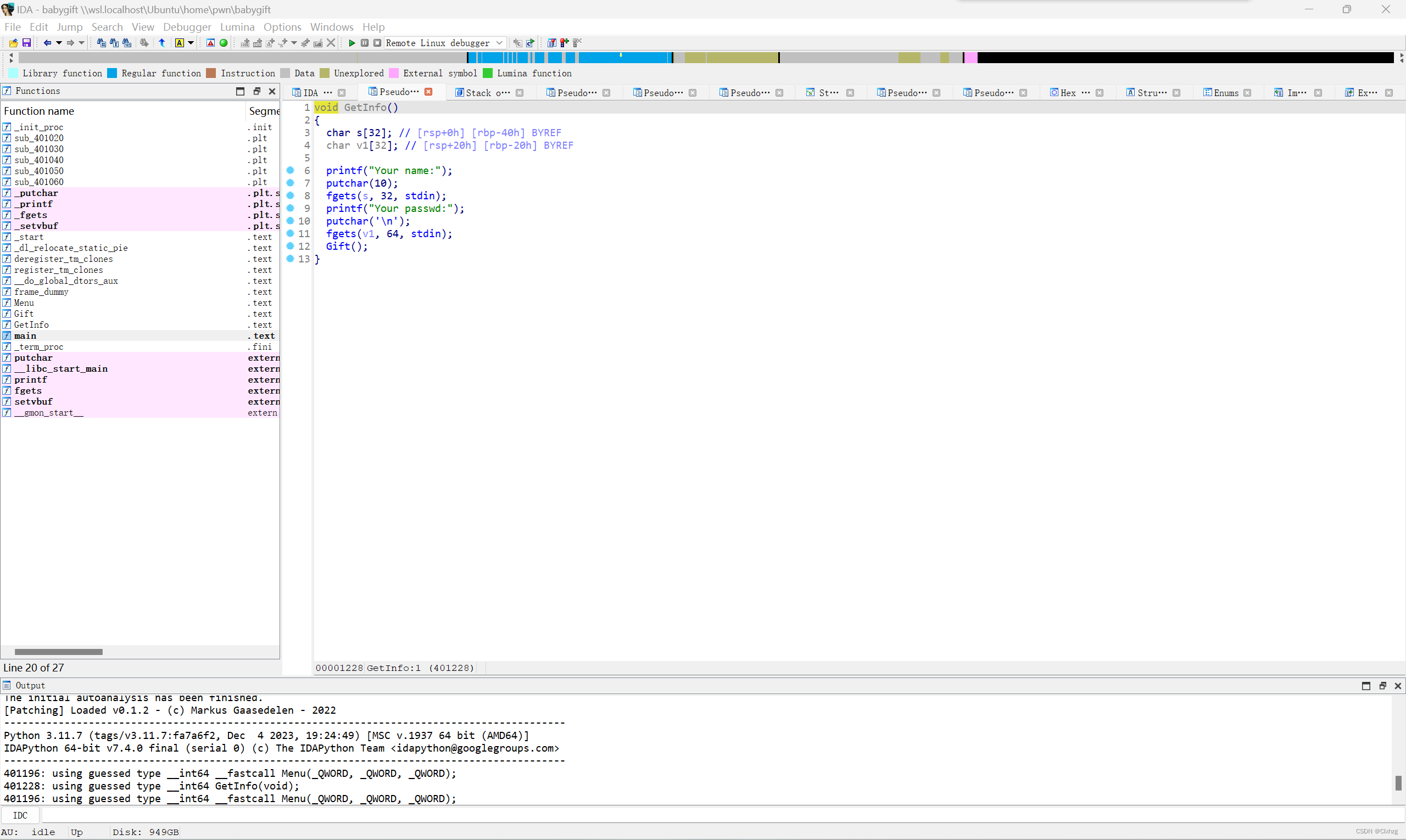Select the Gift function in the list
Viewport: 1406px width, 840px height.
click(141, 313)
